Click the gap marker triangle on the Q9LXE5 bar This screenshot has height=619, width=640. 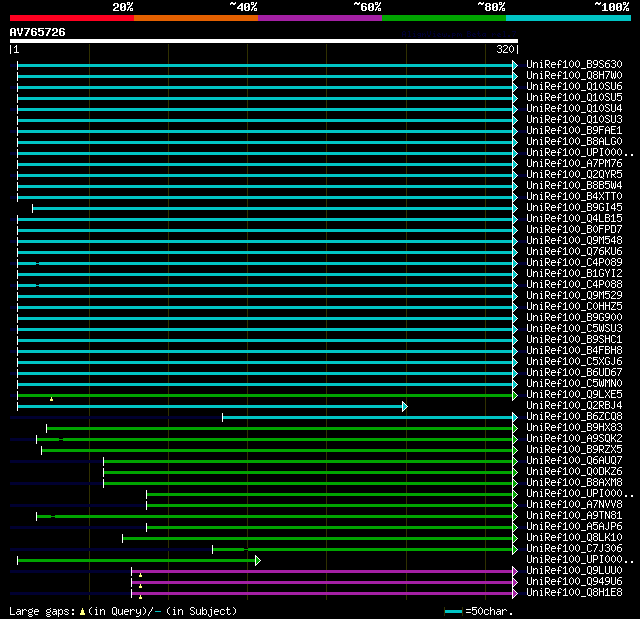[52, 399]
